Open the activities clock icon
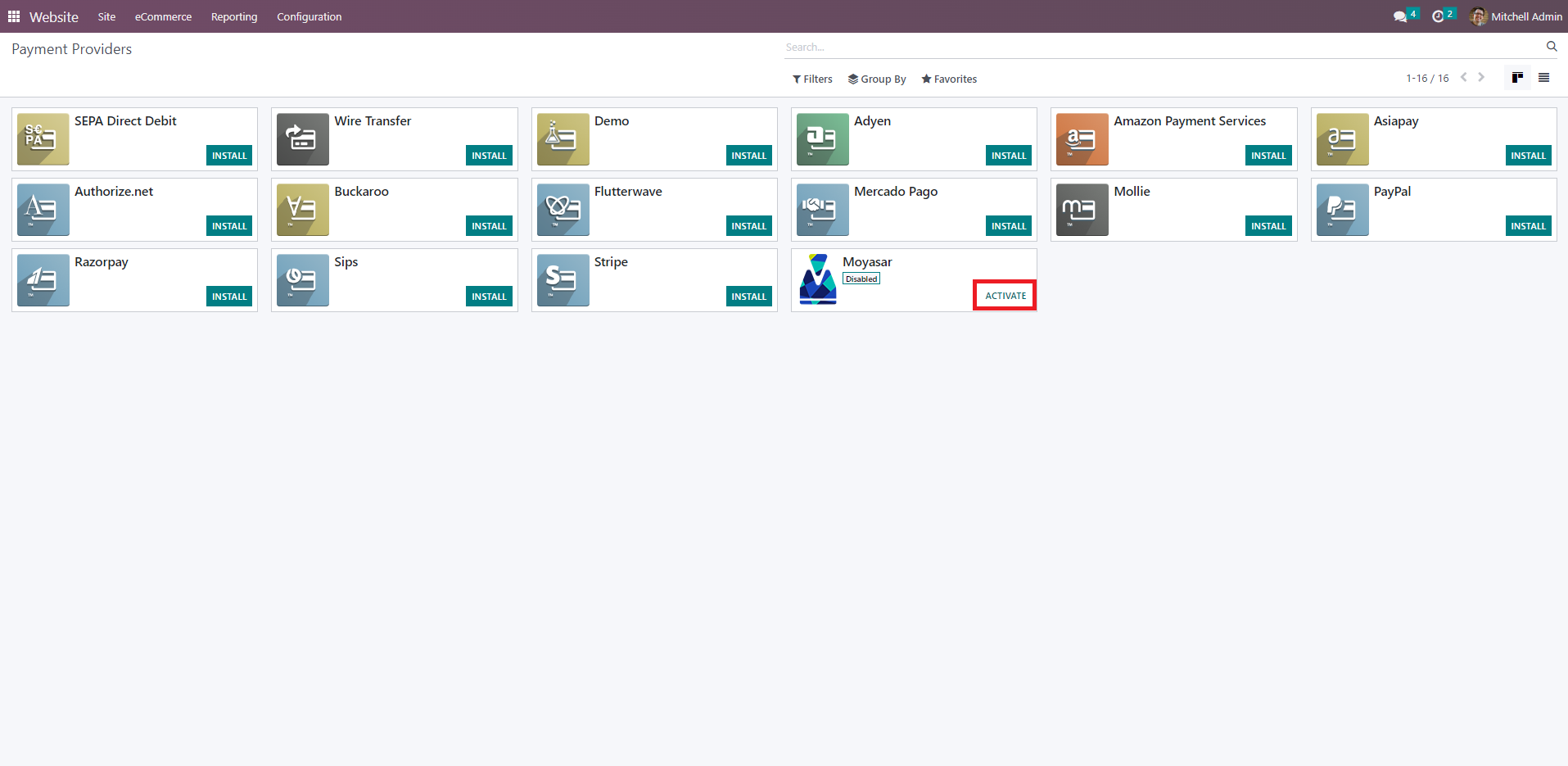 coord(1438,16)
